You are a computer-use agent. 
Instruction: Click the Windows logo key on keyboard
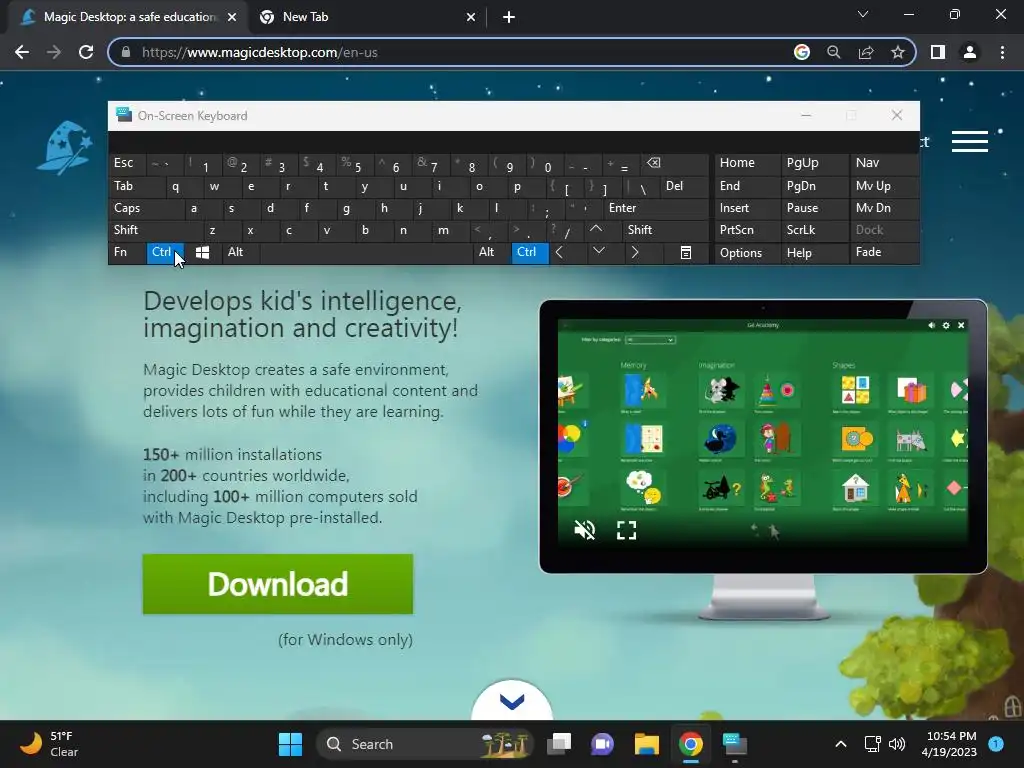202,253
